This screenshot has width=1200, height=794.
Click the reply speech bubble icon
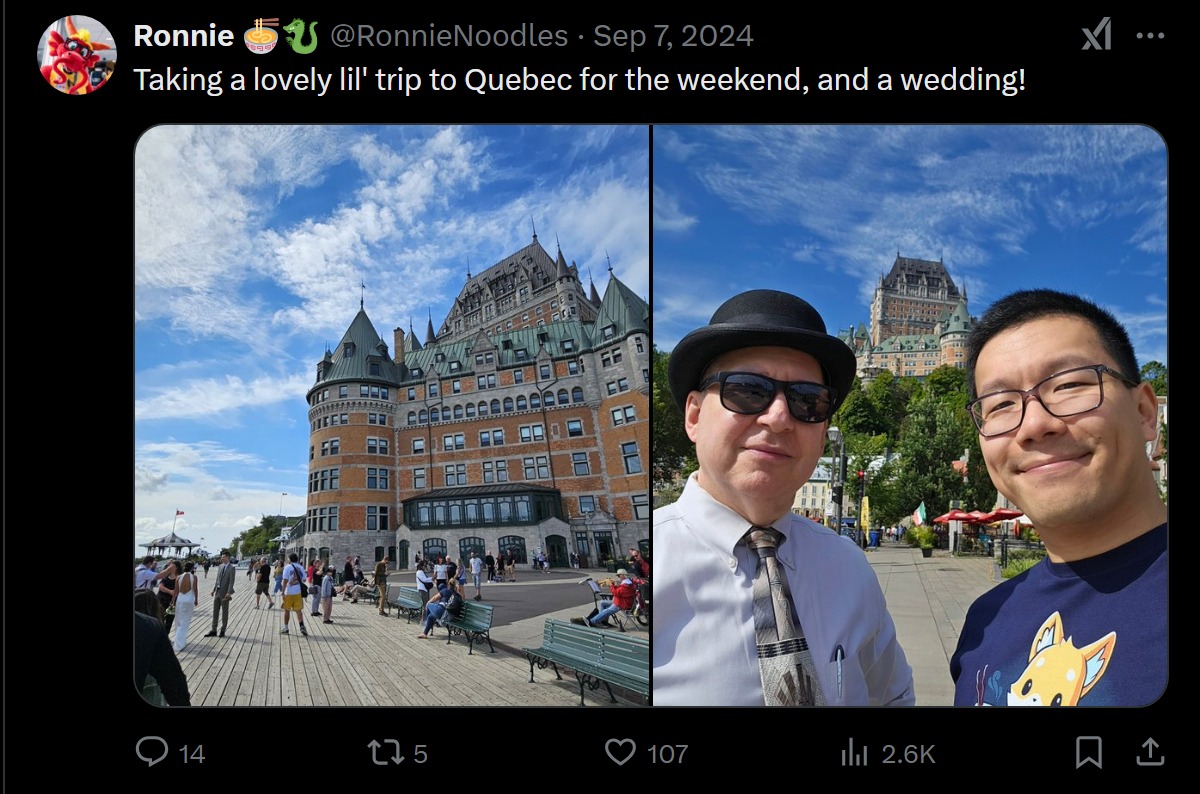[x=152, y=752]
